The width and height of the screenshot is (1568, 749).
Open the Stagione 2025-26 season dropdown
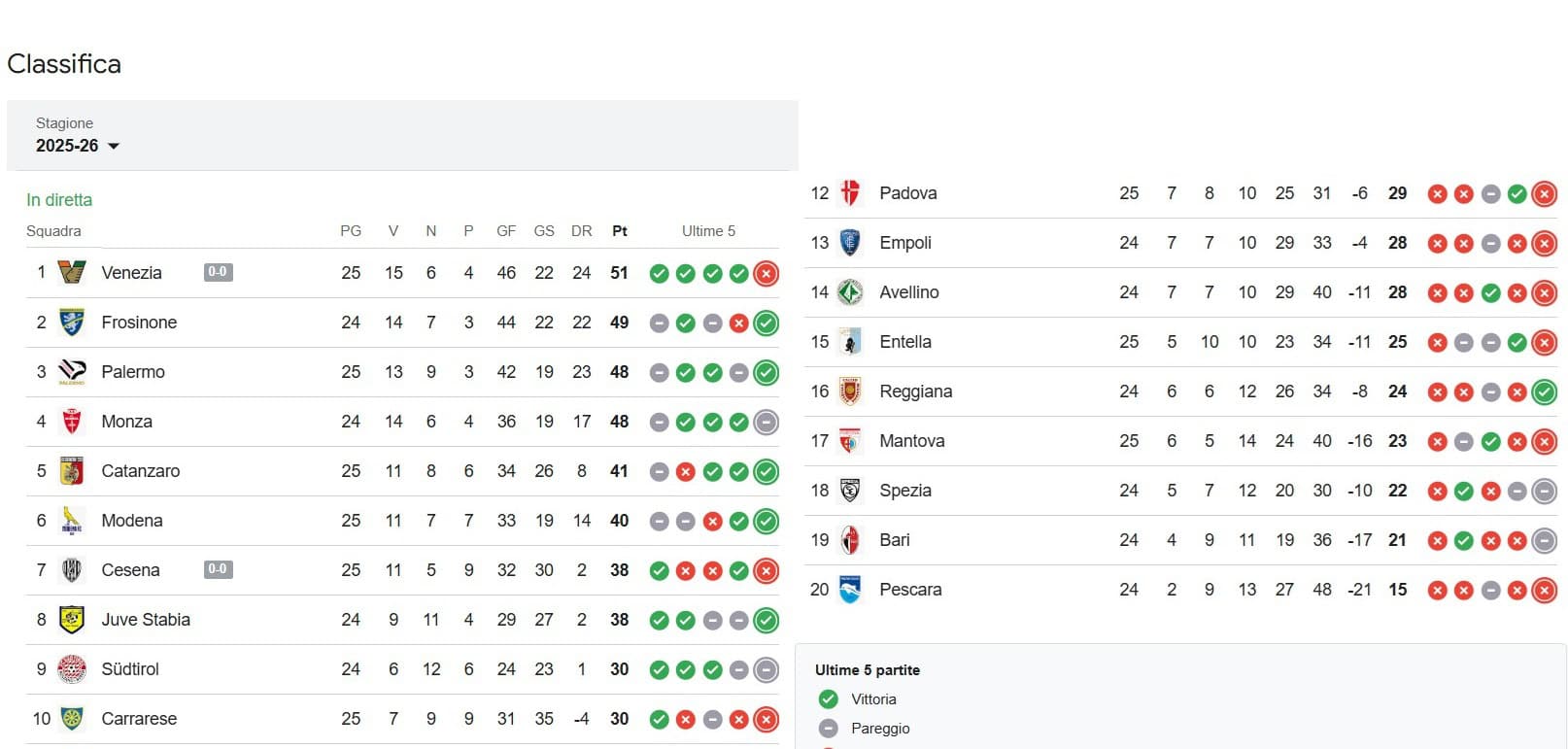pos(78,146)
